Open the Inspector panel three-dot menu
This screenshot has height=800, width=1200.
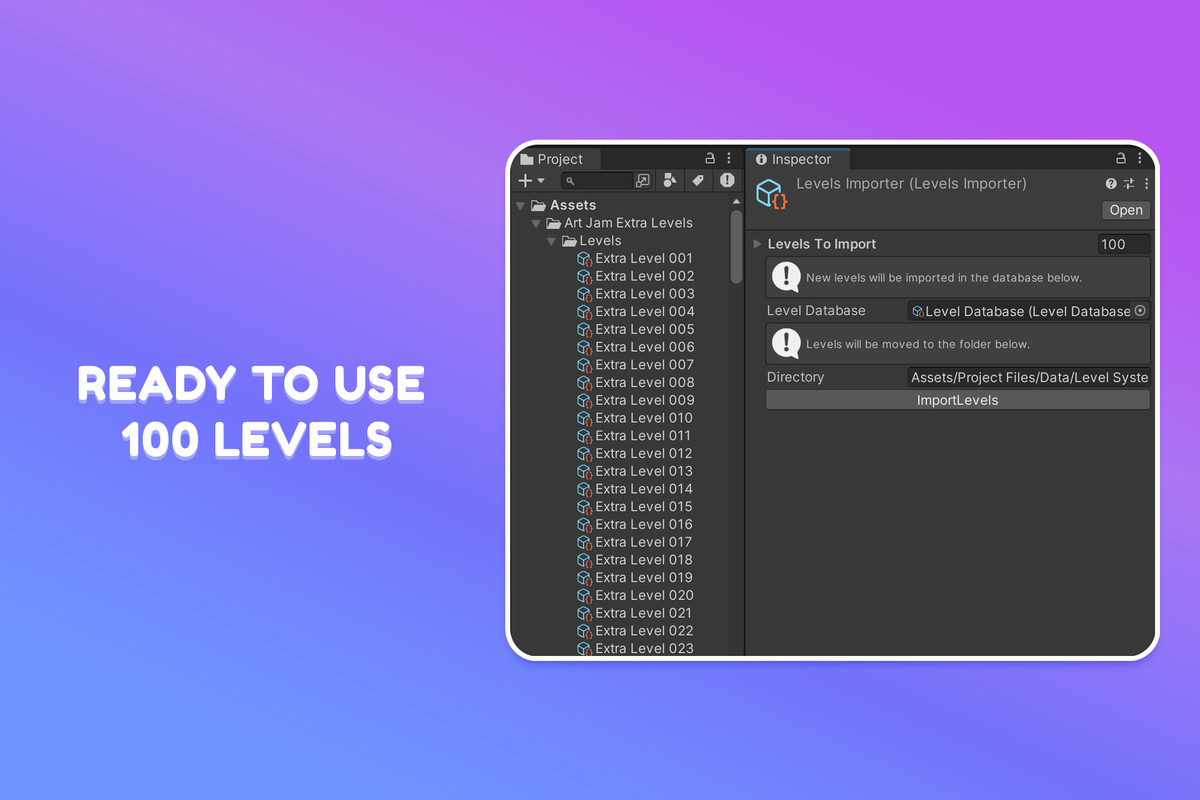click(x=1139, y=158)
